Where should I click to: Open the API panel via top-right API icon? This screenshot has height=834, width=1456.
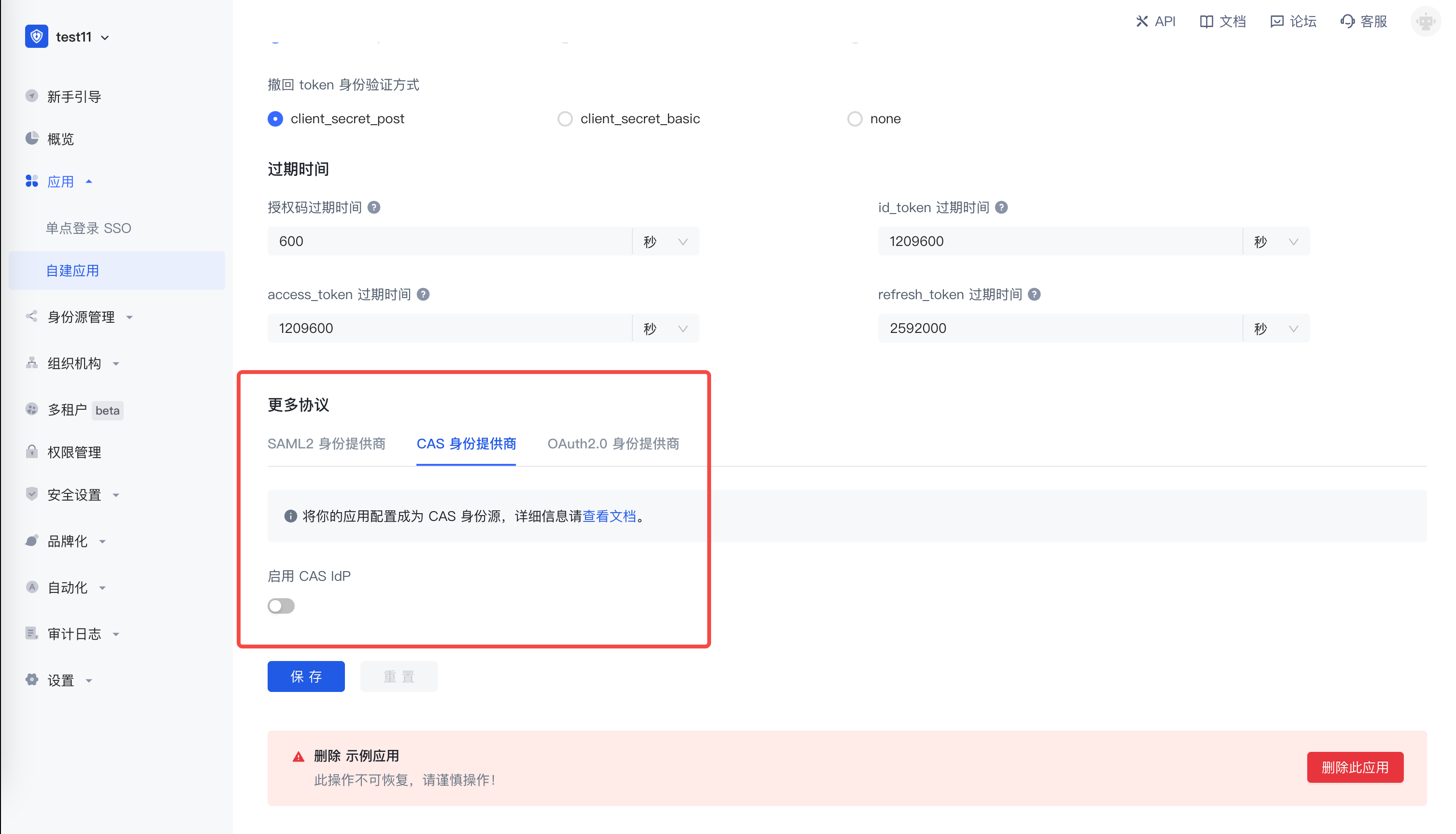(x=1156, y=21)
